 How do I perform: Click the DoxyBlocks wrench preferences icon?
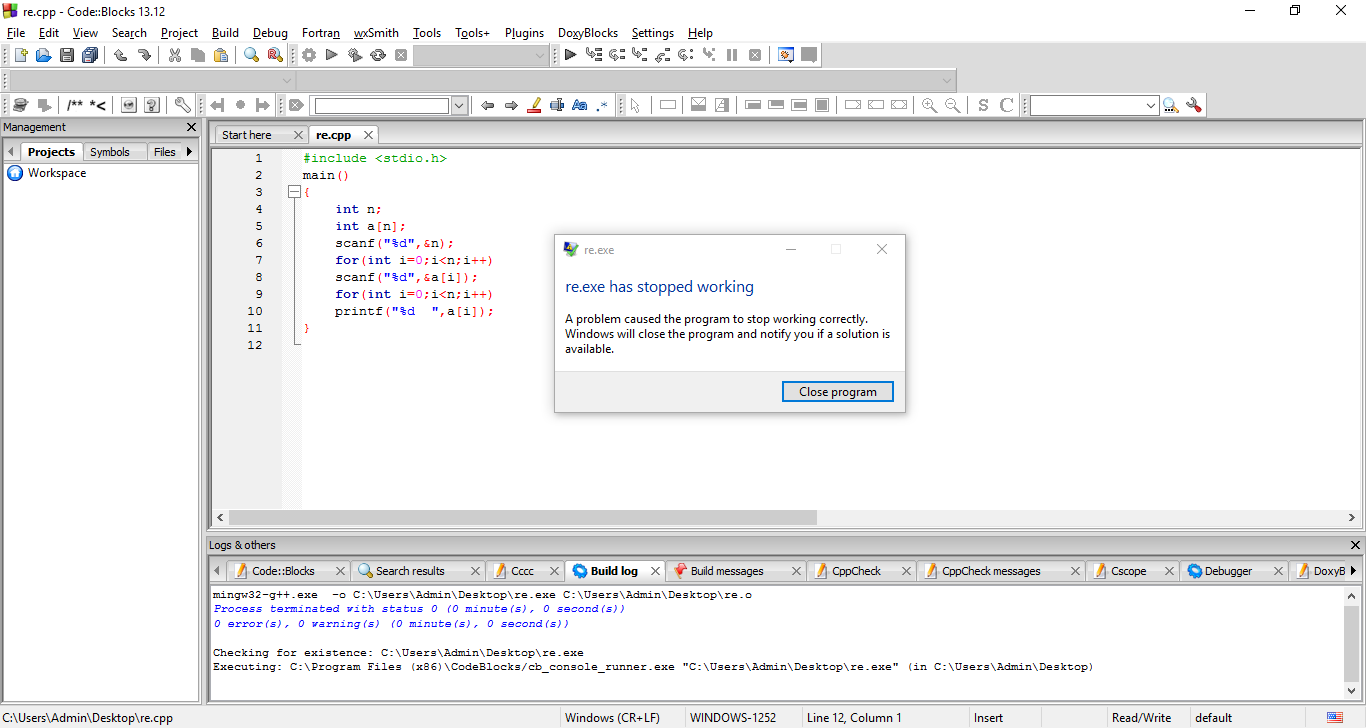pyautogui.click(x=182, y=105)
